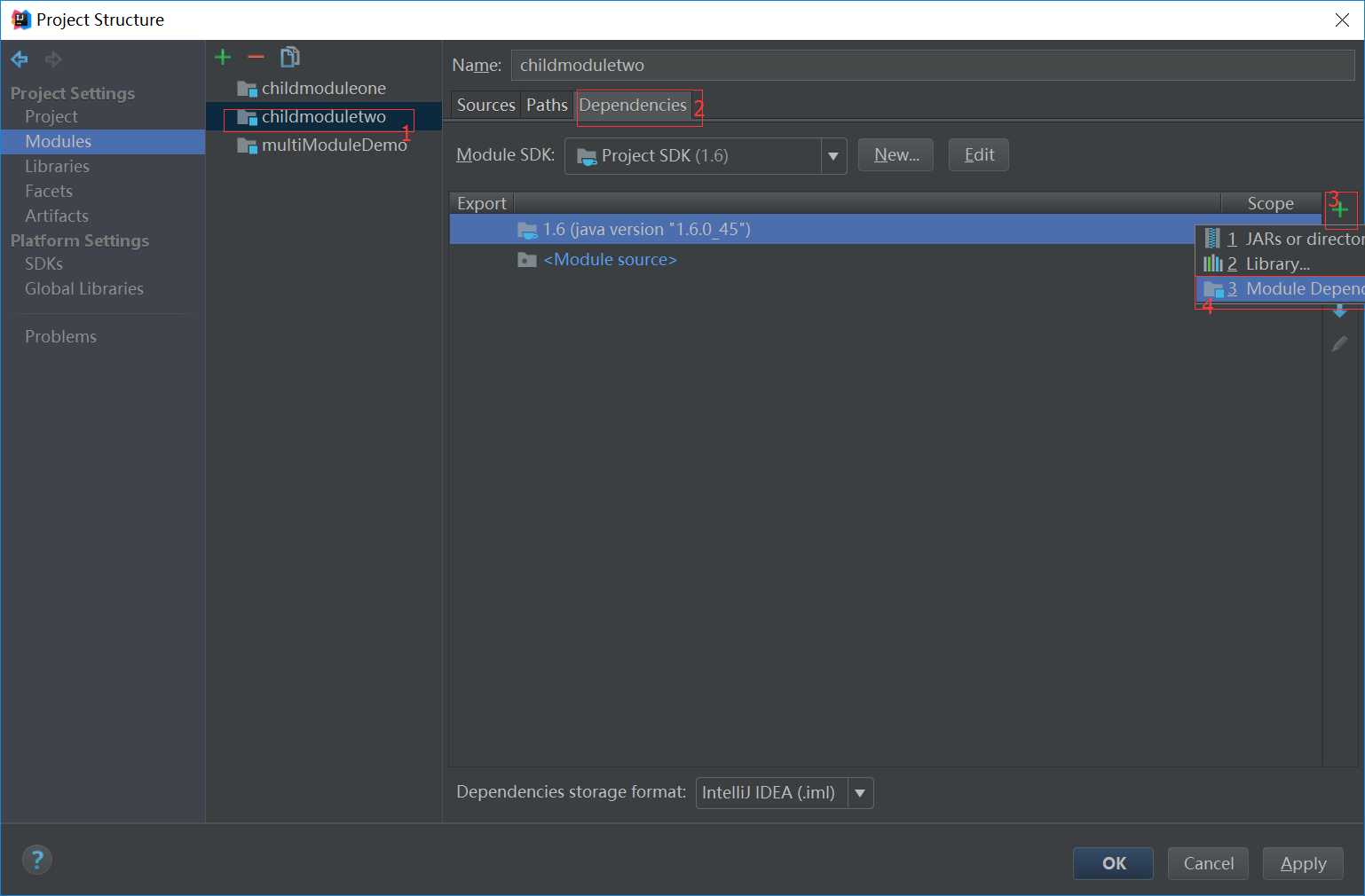Open the help question mark icon
The width and height of the screenshot is (1365, 896).
click(36, 860)
